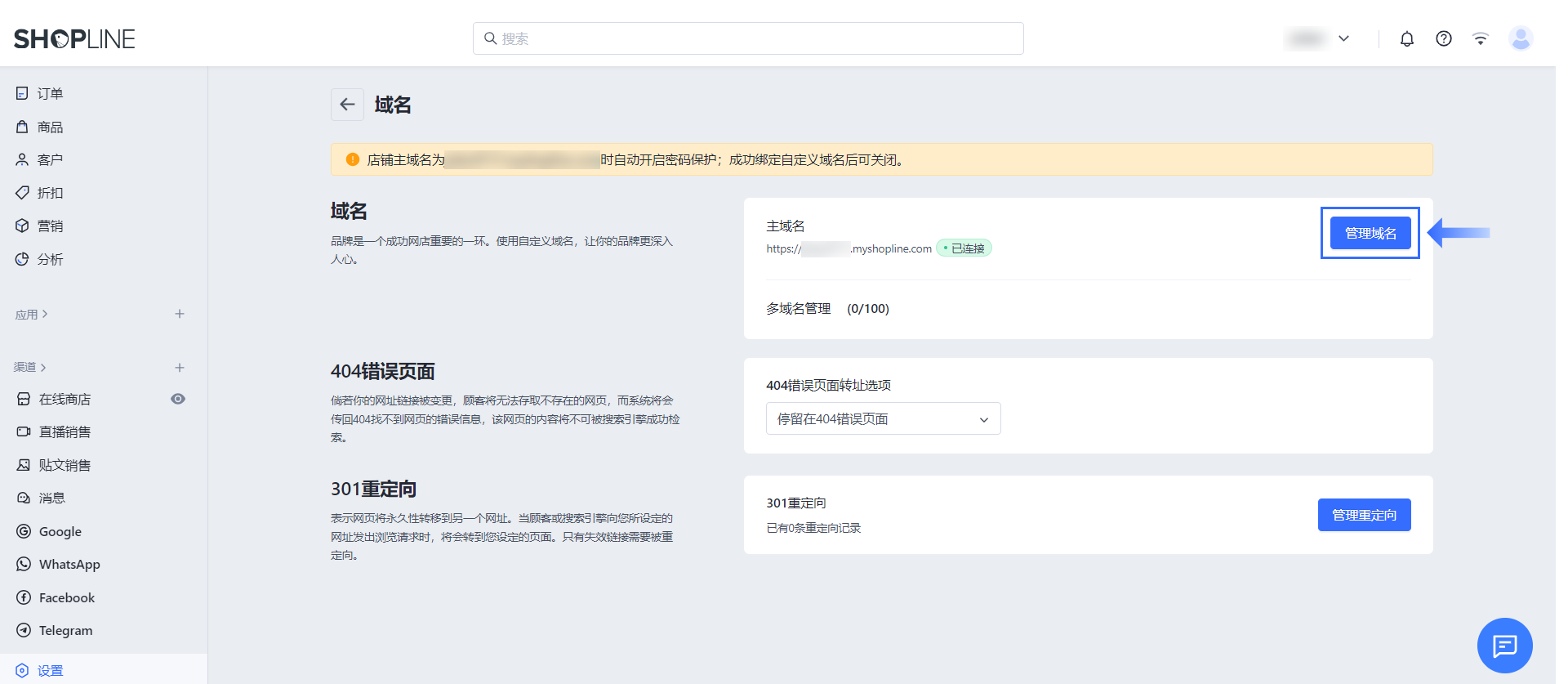
Task: Open the help question mark icon
Action: 1443,38
